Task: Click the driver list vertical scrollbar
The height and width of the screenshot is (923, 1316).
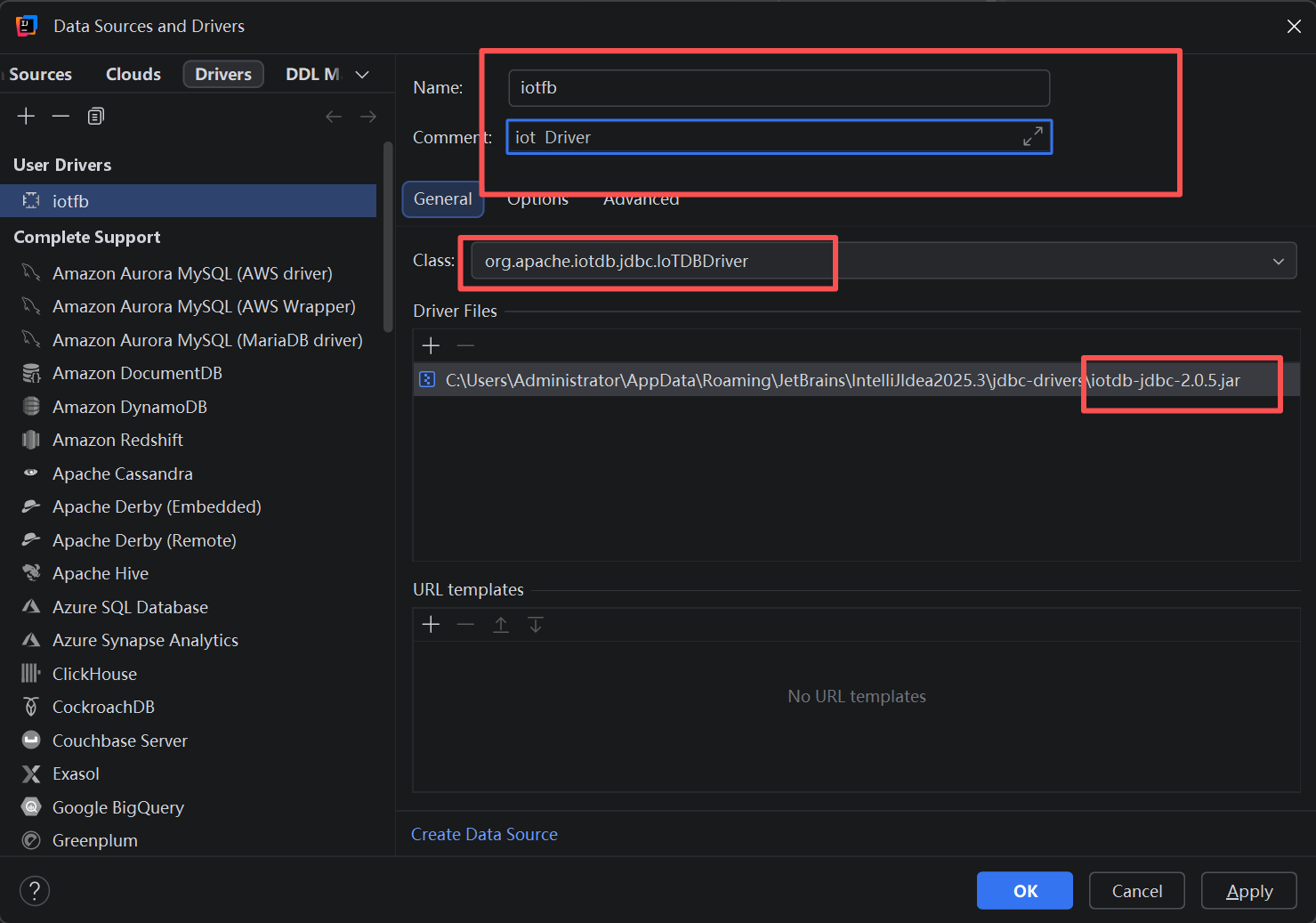Action: pyautogui.click(x=388, y=236)
